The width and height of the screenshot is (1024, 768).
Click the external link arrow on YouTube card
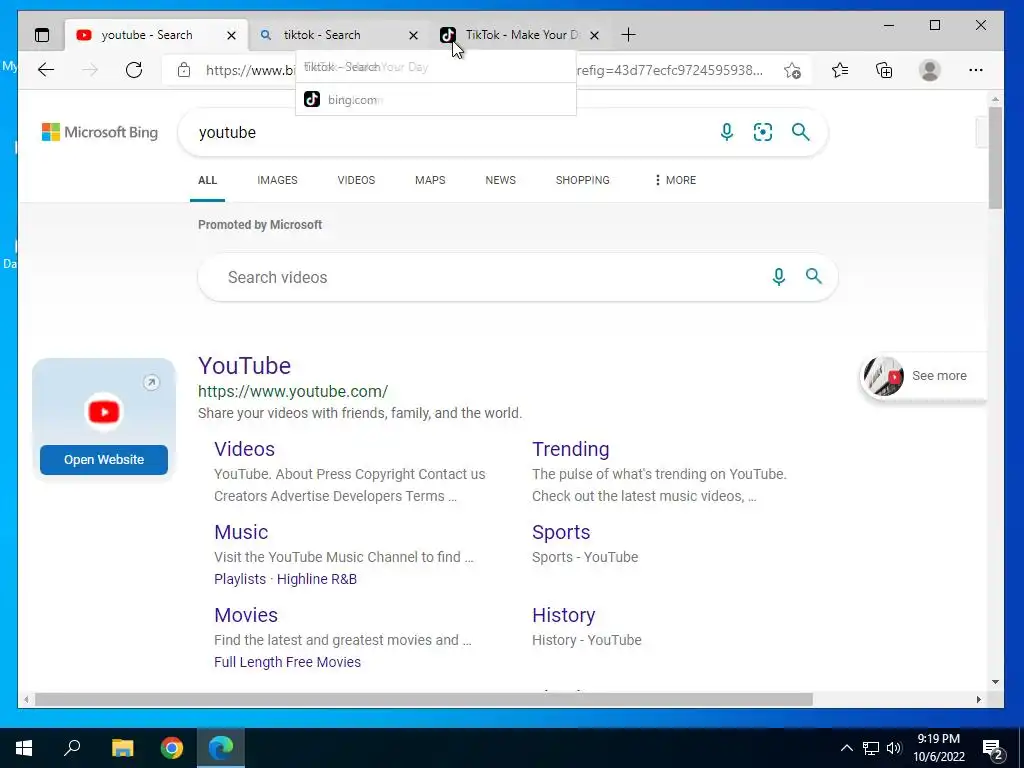151,383
